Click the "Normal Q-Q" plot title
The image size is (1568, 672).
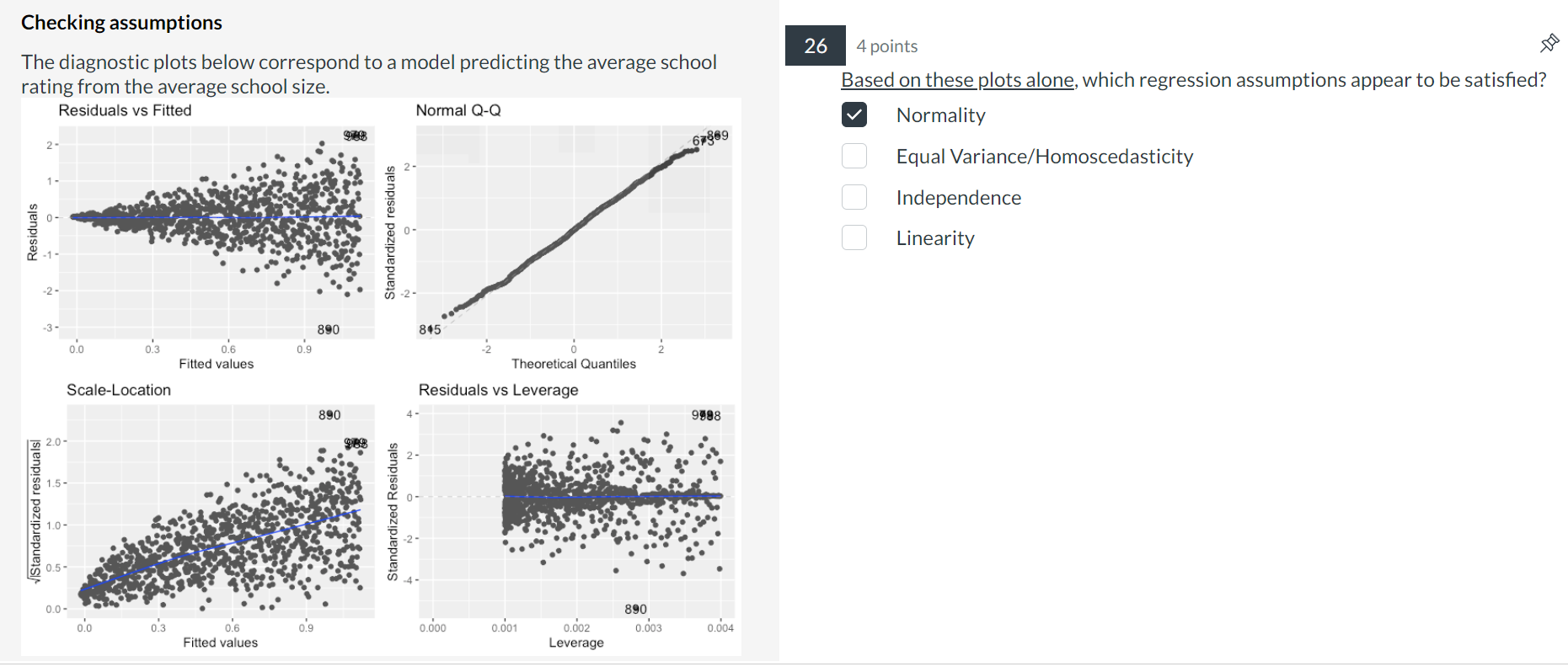pyautogui.click(x=458, y=110)
